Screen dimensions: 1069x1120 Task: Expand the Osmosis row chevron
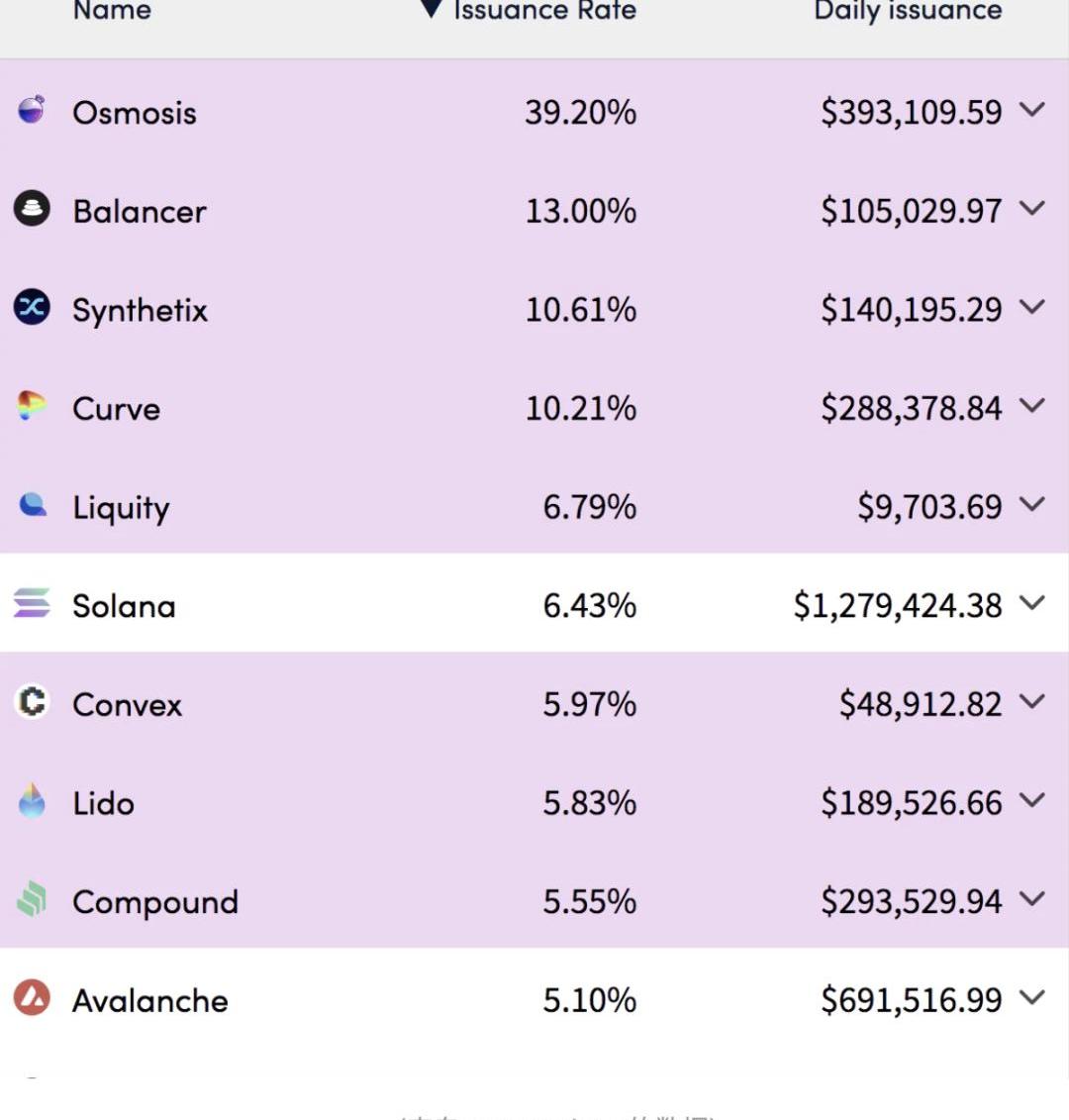(x=1031, y=110)
